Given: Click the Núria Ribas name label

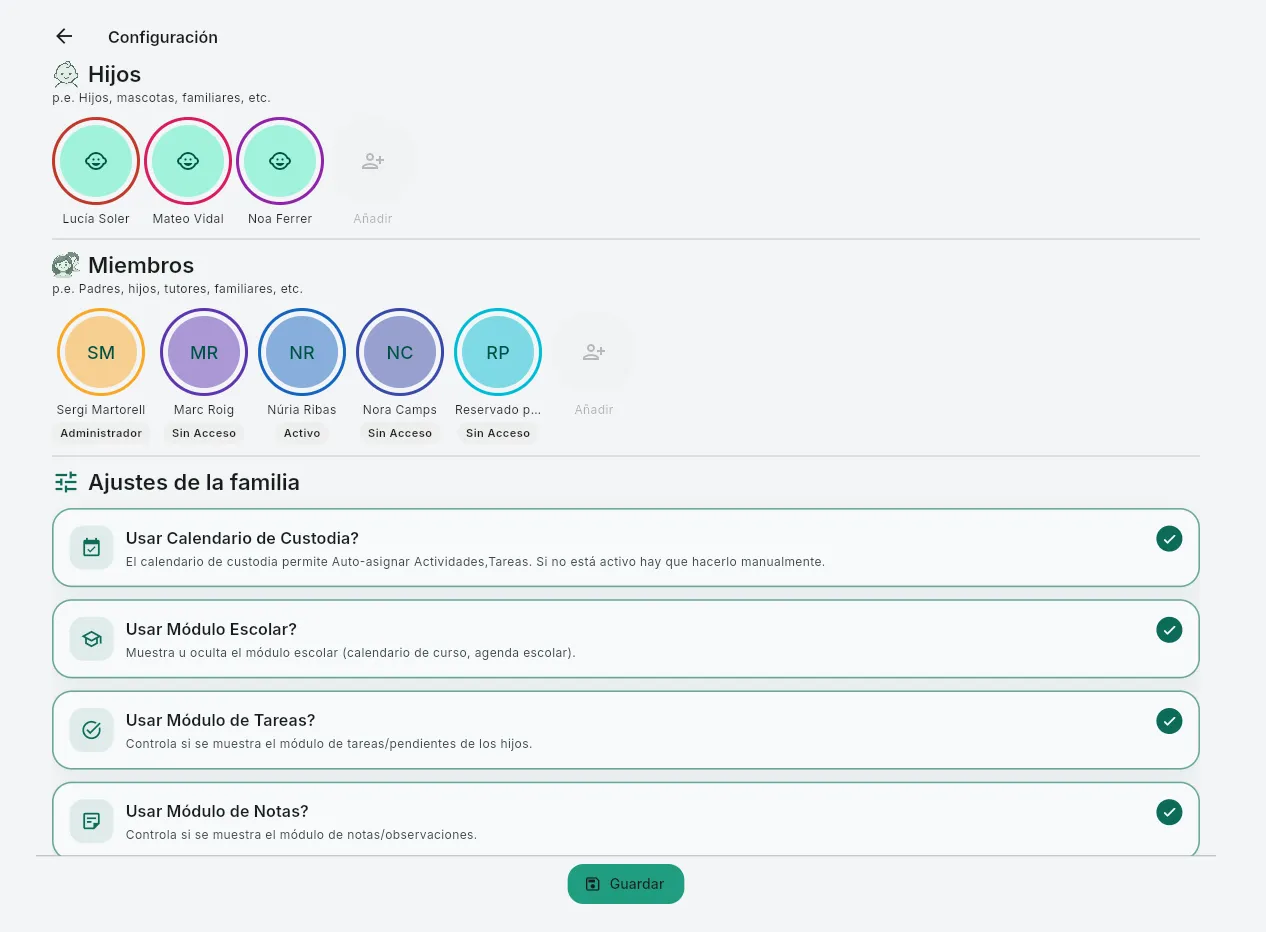Looking at the screenshot, I should coord(302,410).
